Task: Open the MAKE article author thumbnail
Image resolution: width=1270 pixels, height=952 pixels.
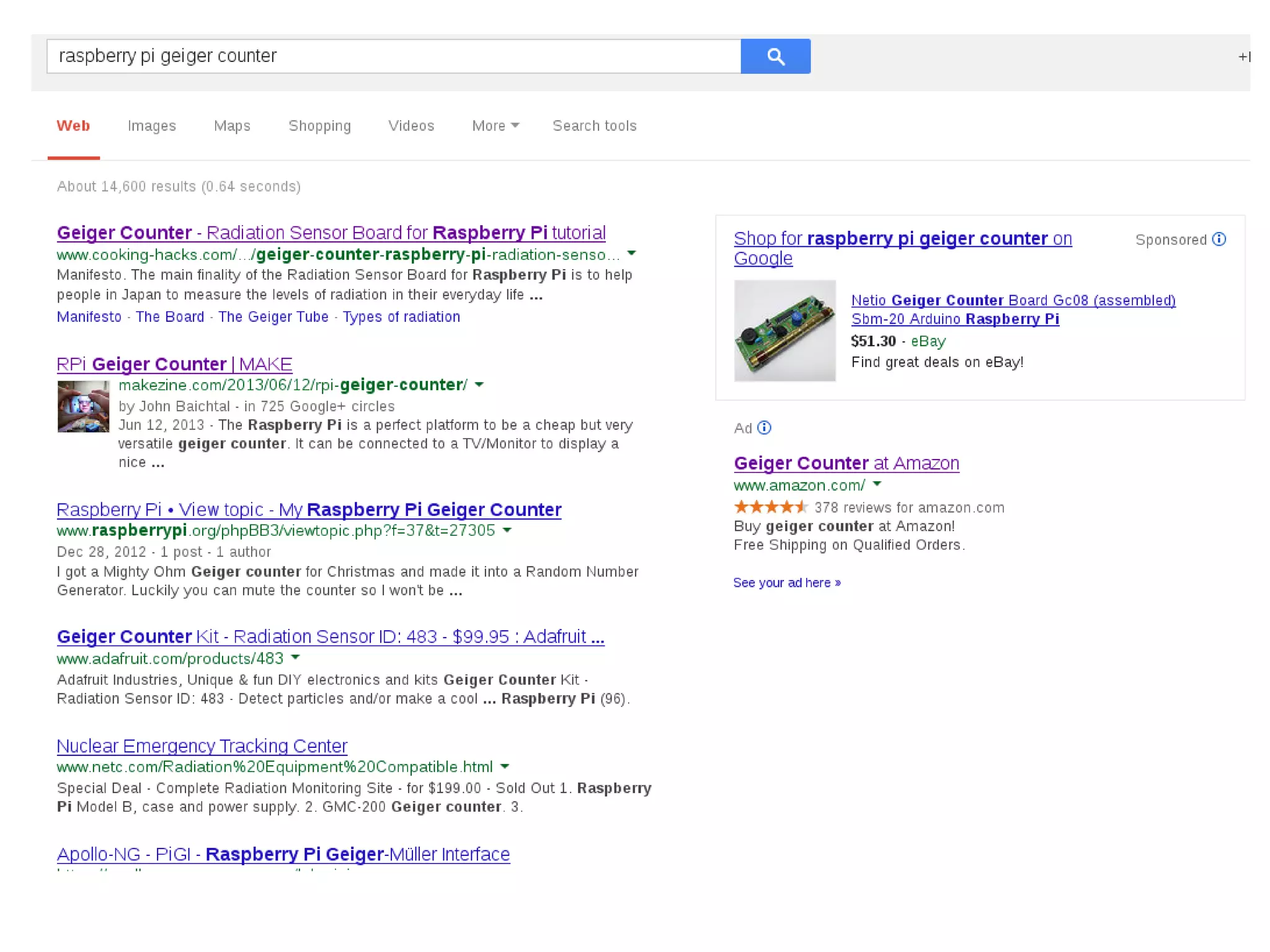Action: click(x=83, y=407)
